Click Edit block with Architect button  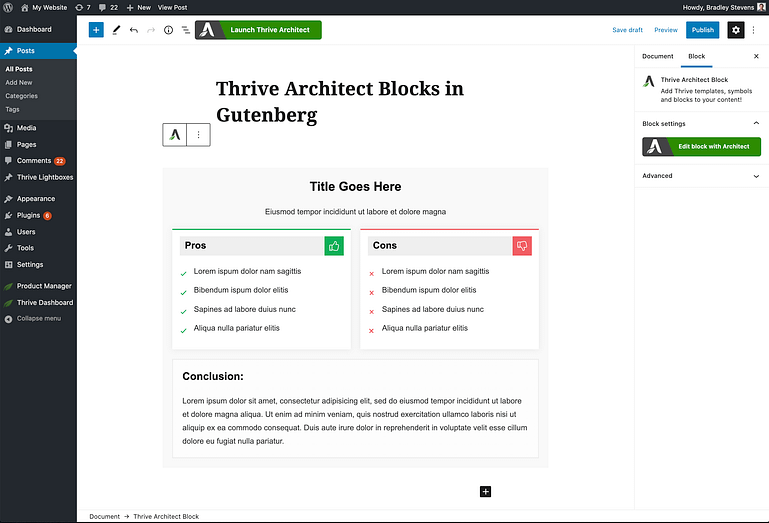click(x=701, y=147)
